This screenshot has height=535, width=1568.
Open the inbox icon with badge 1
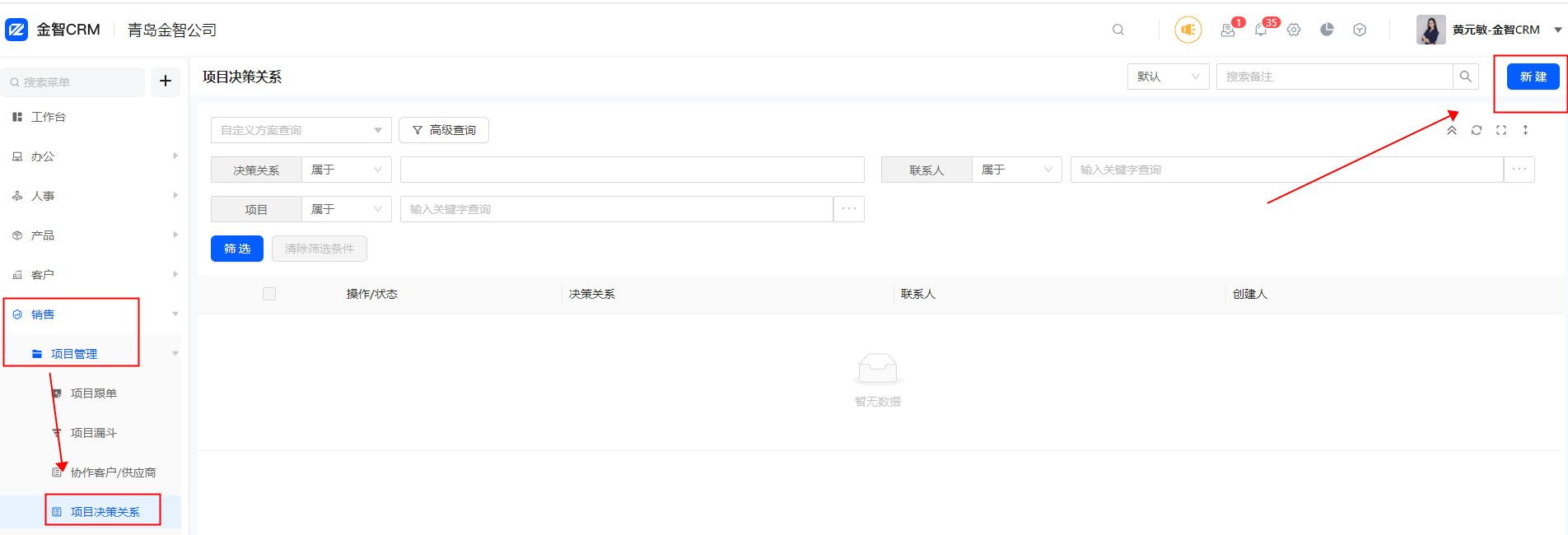click(x=1228, y=30)
